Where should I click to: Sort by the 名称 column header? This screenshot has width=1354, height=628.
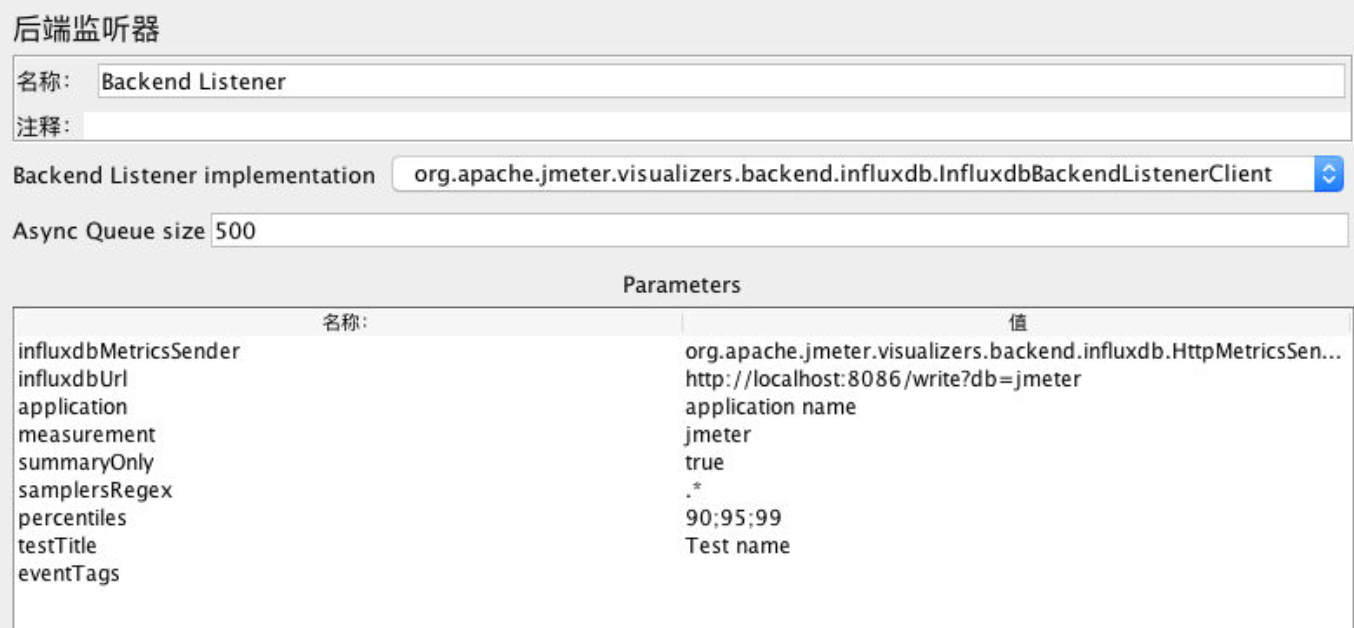(347, 322)
